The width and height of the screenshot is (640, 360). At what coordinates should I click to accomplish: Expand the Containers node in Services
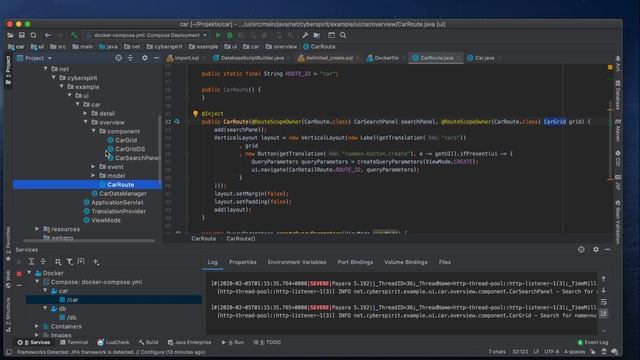(37, 326)
